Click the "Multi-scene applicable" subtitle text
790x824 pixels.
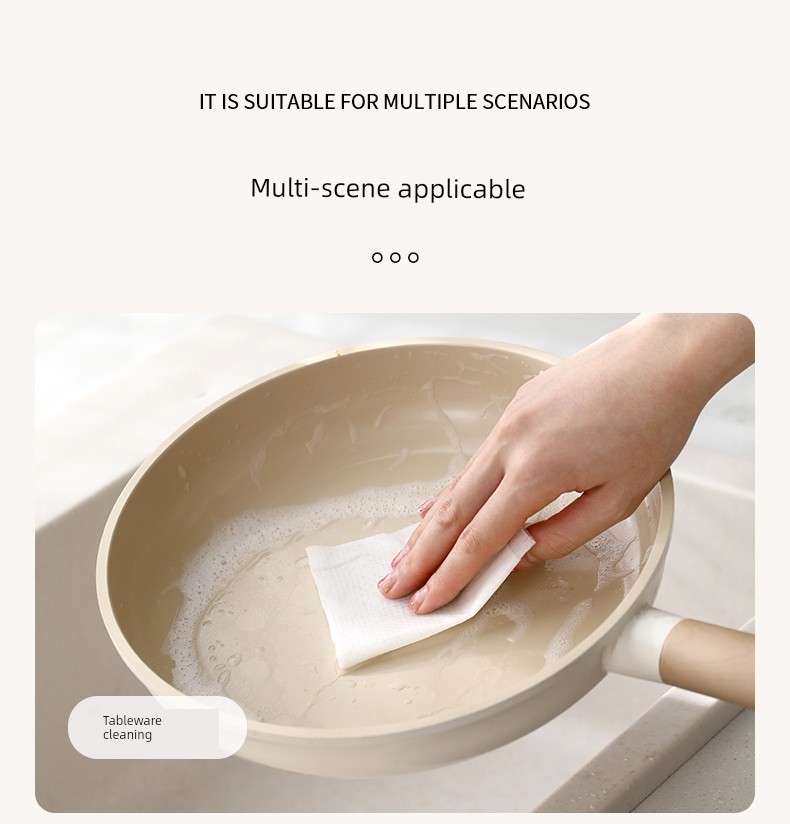388,189
